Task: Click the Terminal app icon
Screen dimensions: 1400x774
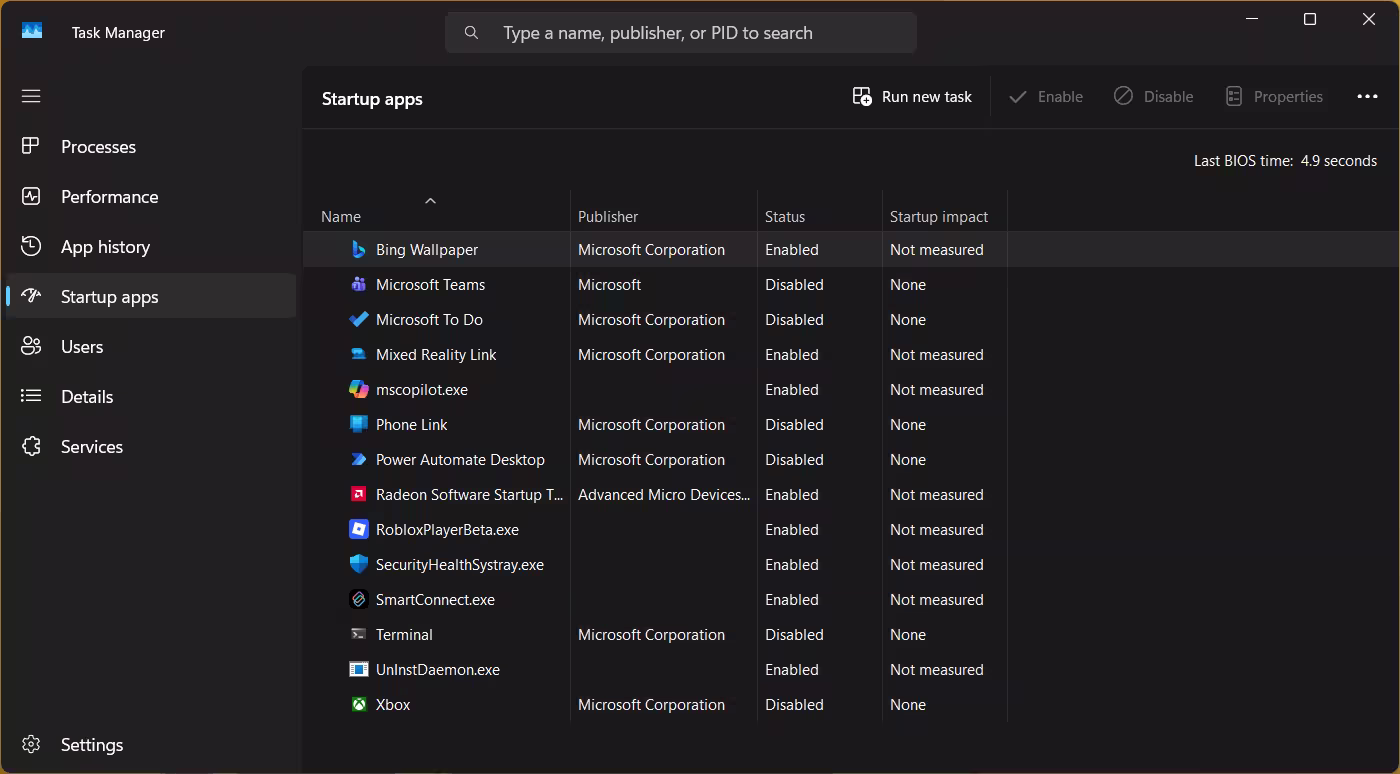Action: tap(358, 634)
